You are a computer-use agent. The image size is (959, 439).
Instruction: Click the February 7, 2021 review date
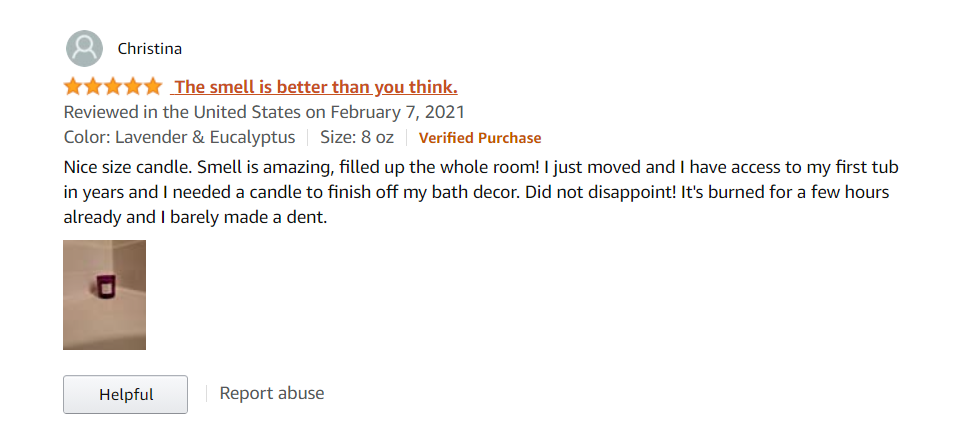pyautogui.click(x=397, y=112)
